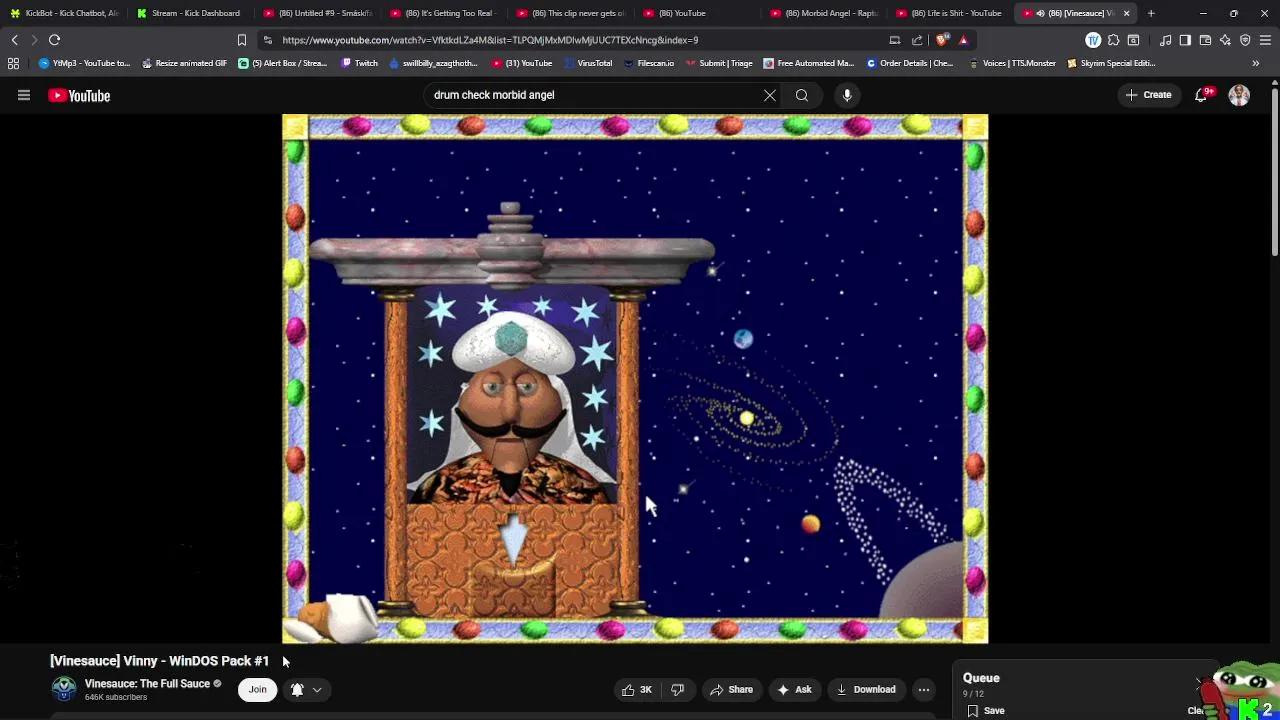Toggle notification bell for Vinesauce channel

pos(297,689)
